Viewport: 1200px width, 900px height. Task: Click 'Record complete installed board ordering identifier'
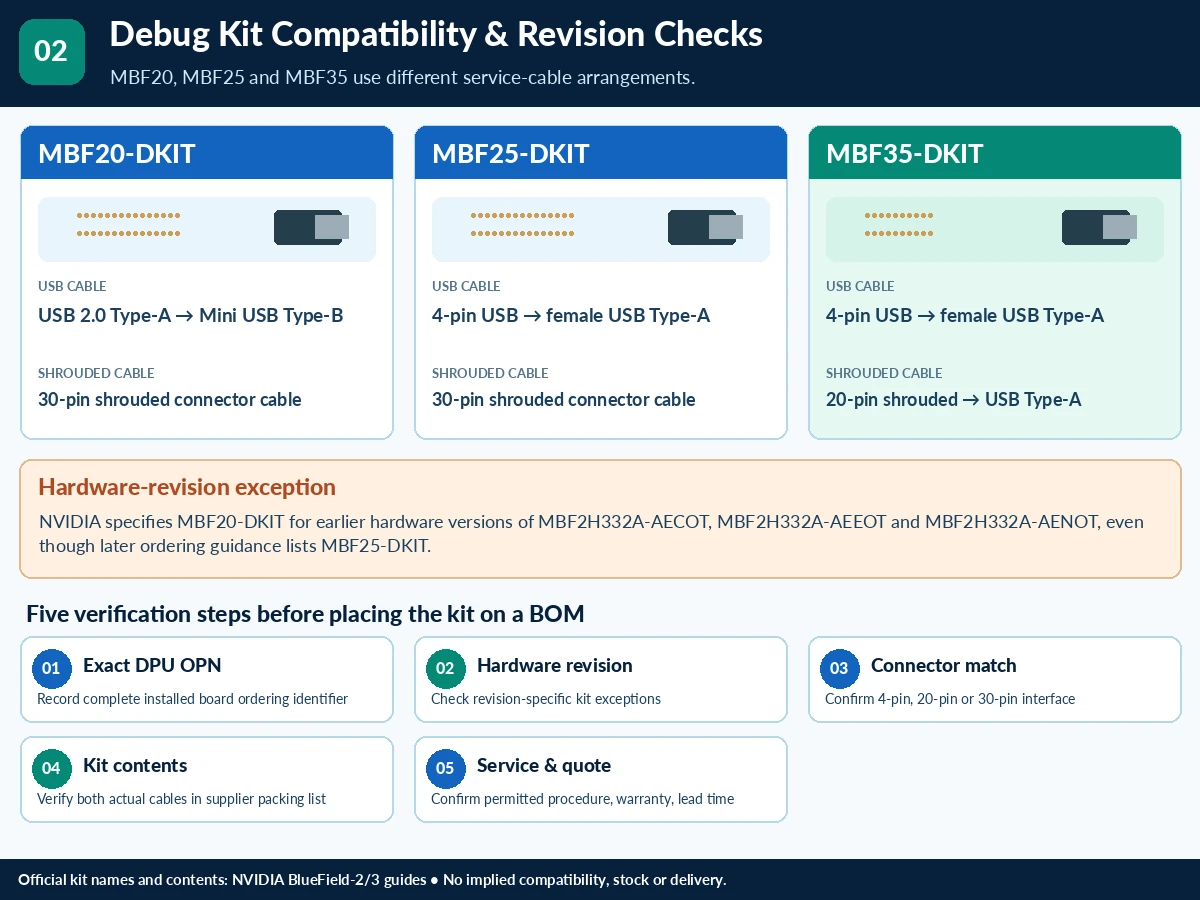point(192,699)
